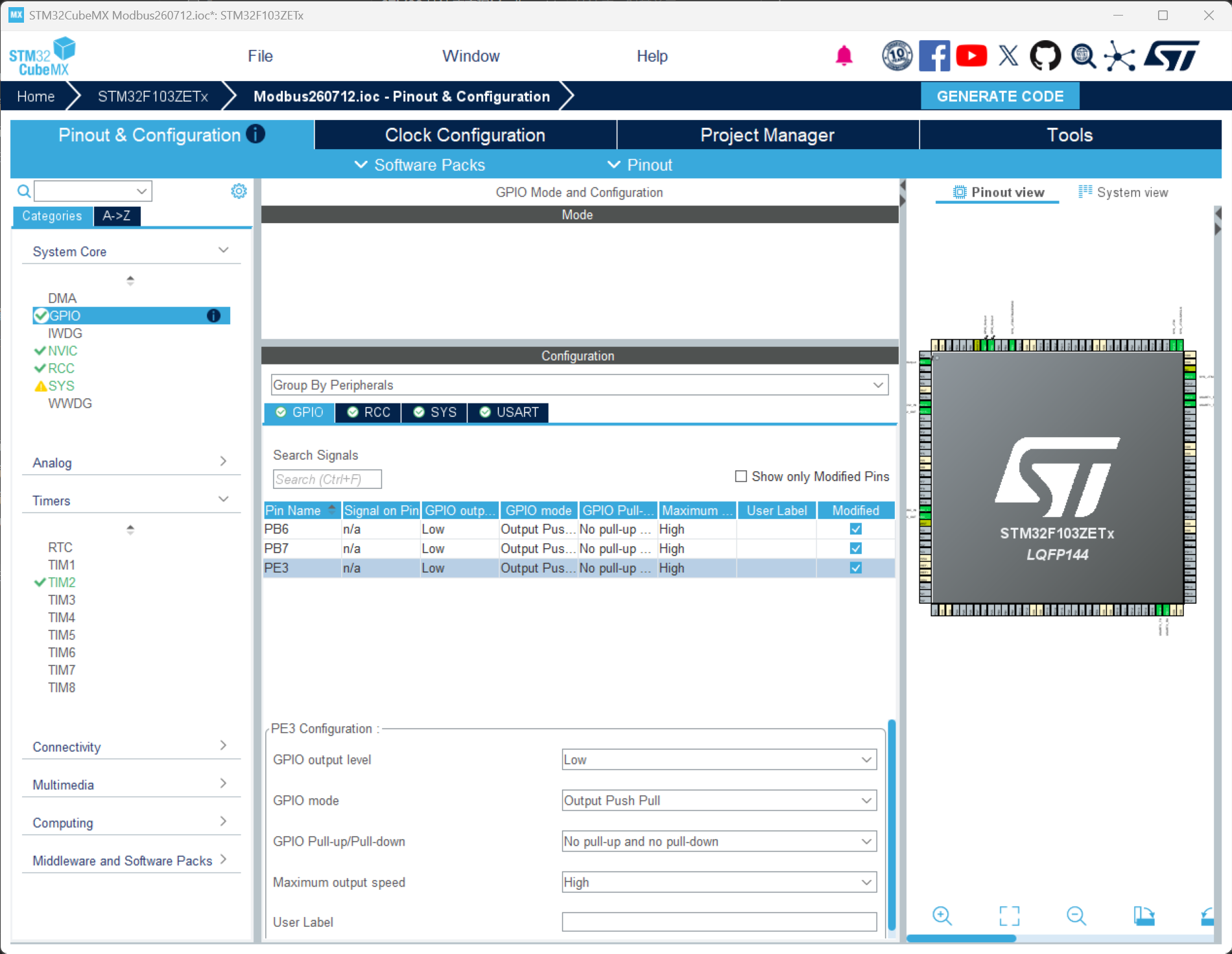
Task: Sort table by Pin Name column
Action: click(302, 510)
